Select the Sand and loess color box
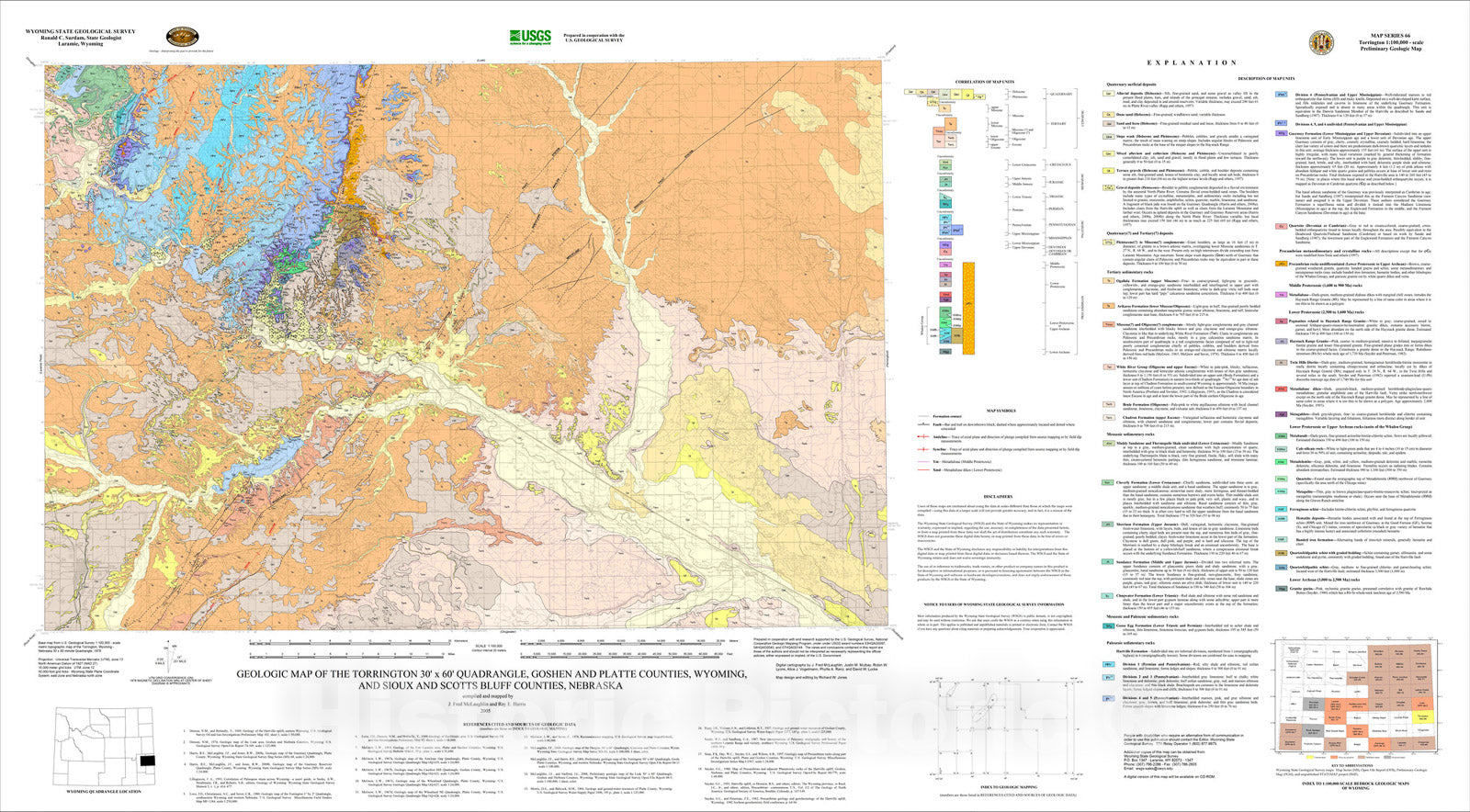The image size is (1470, 812). pos(1109,122)
